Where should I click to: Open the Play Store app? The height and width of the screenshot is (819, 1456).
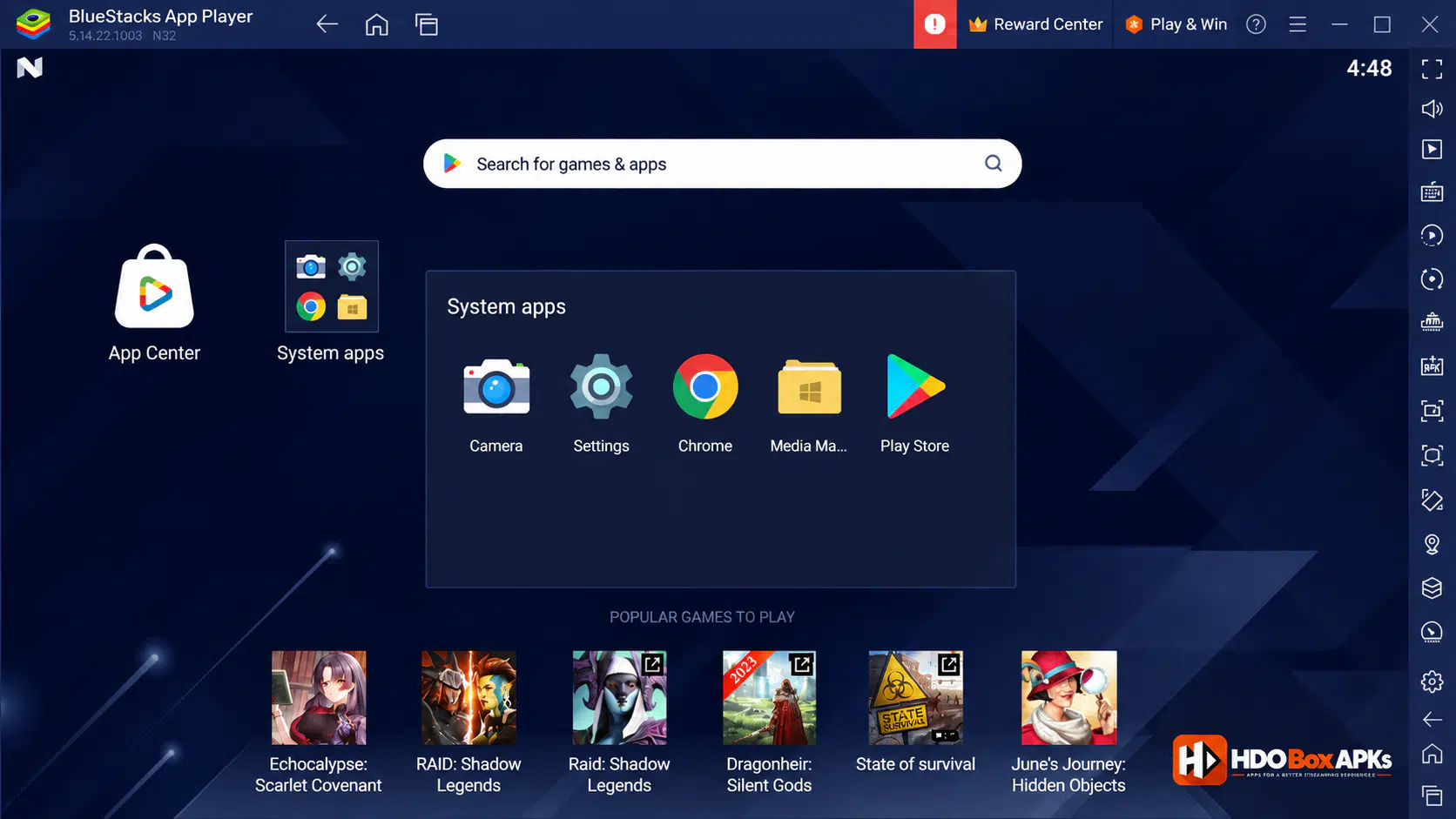click(x=914, y=386)
